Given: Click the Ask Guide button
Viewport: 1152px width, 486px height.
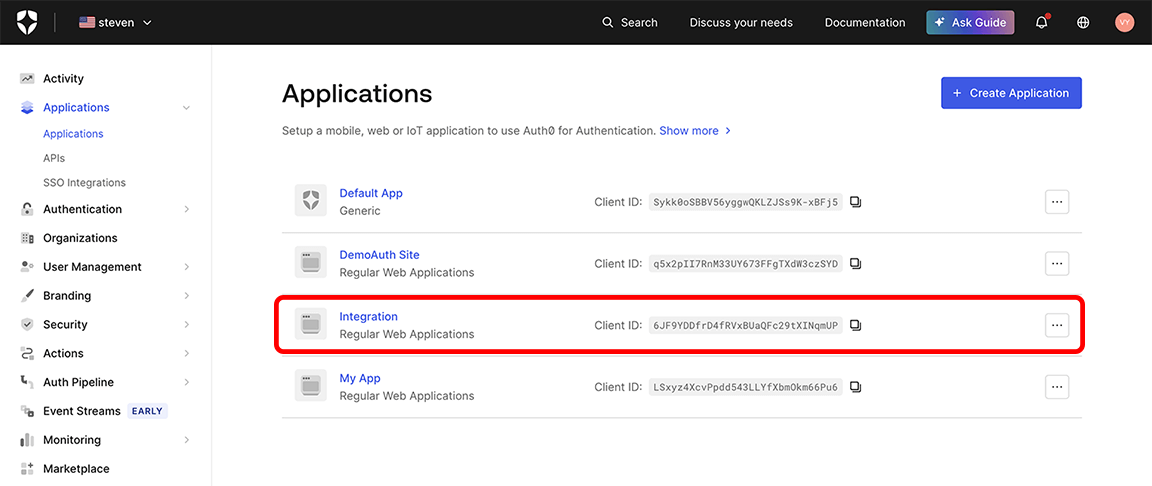Looking at the screenshot, I should click(971, 23).
